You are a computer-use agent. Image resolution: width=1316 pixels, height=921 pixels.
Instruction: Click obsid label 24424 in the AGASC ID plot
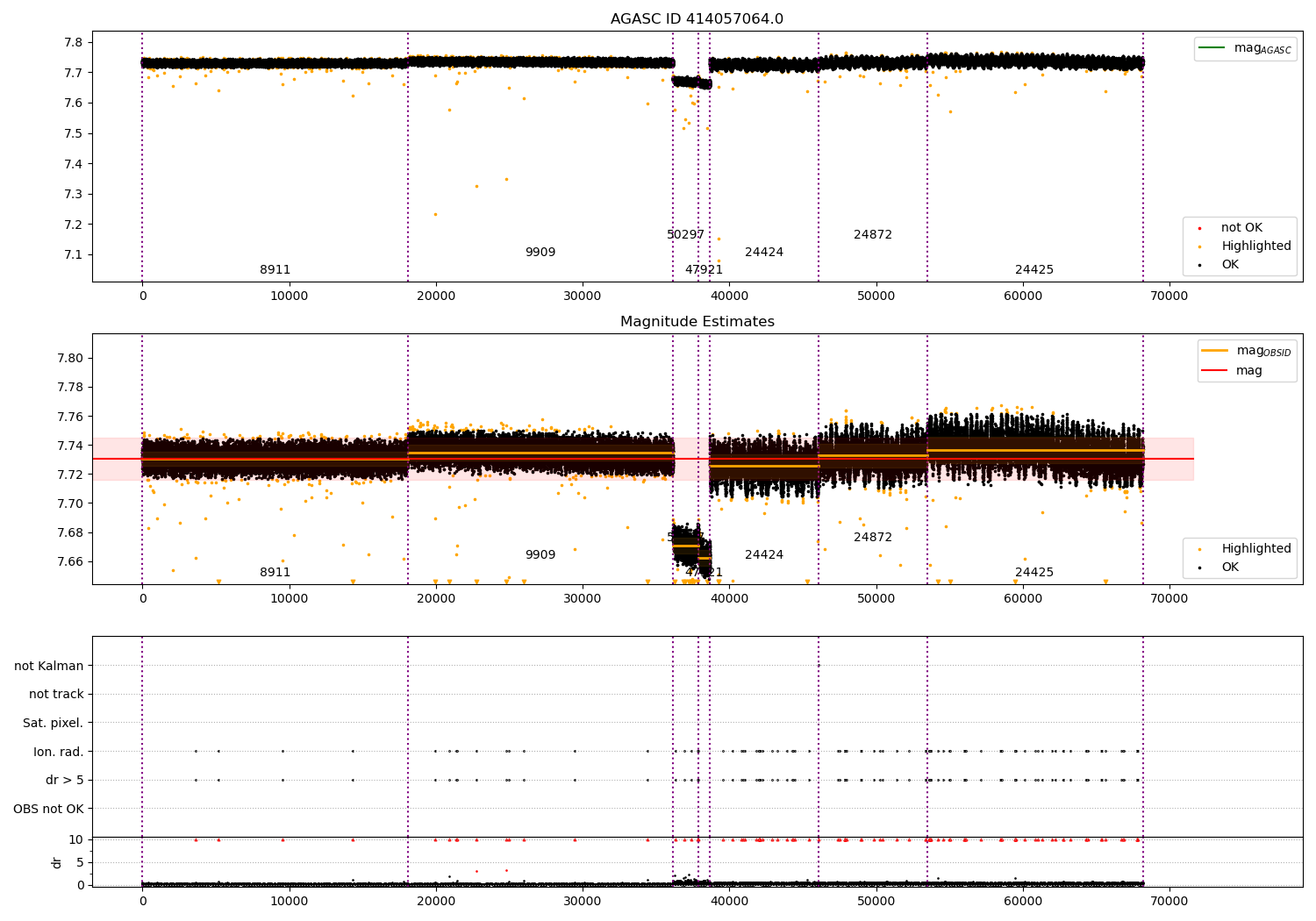pos(764,253)
